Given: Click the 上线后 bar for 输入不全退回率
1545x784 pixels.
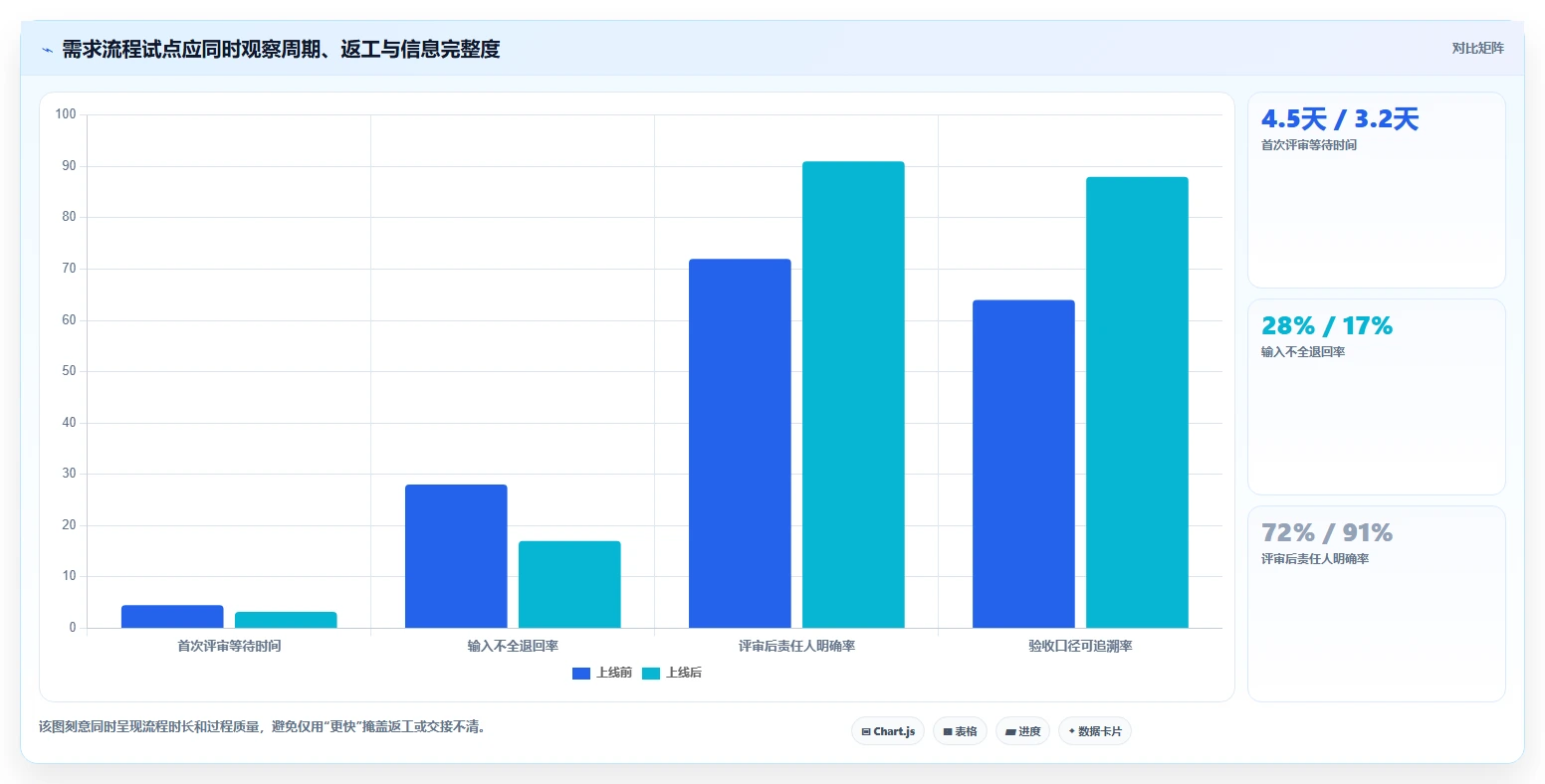Looking at the screenshot, I should tap(569, 584).
